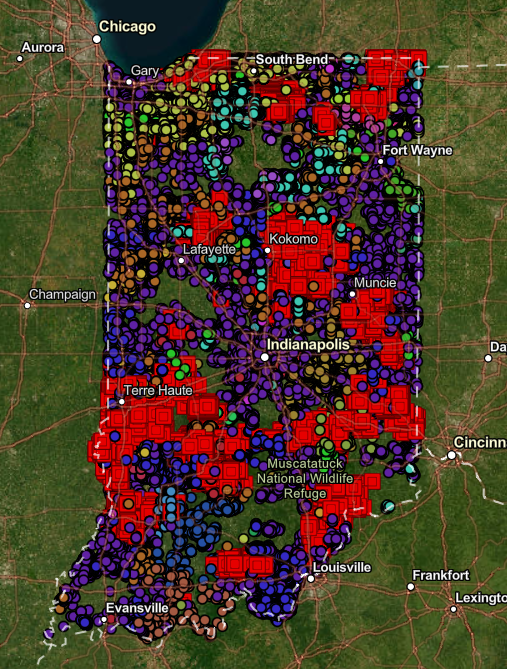Select the white dot marking Muncie

point(353,294)
